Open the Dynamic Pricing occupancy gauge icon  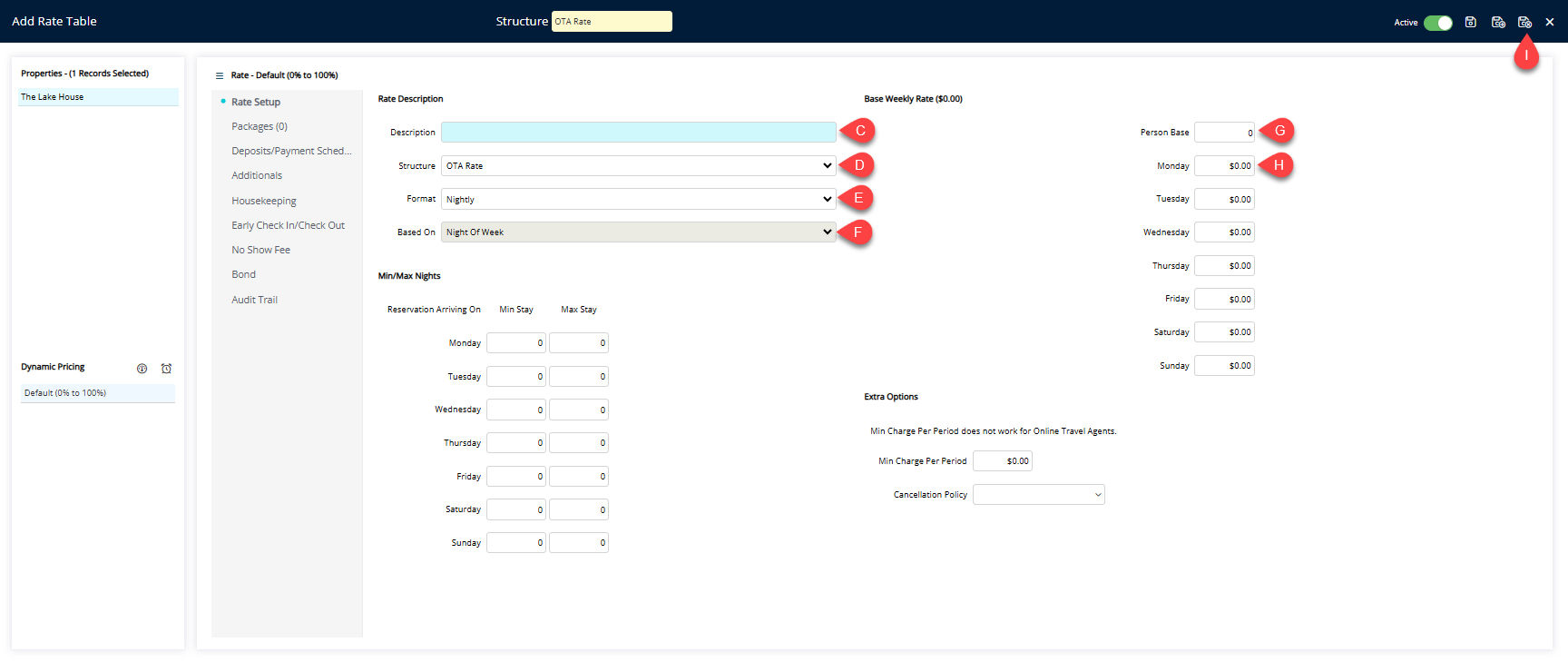142,369
